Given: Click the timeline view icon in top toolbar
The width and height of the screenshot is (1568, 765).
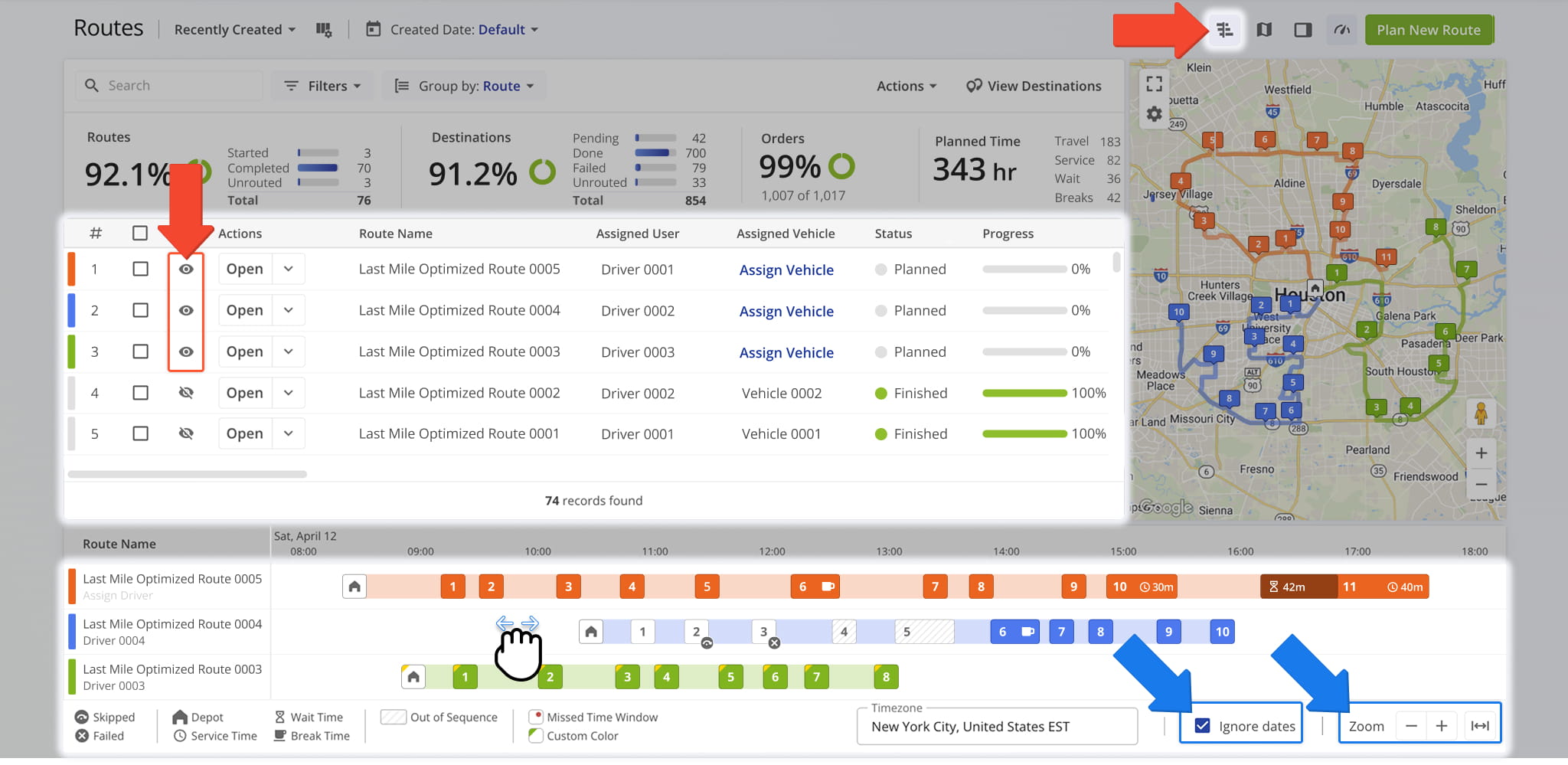Looking at the screenshot, I should 1224,30.
